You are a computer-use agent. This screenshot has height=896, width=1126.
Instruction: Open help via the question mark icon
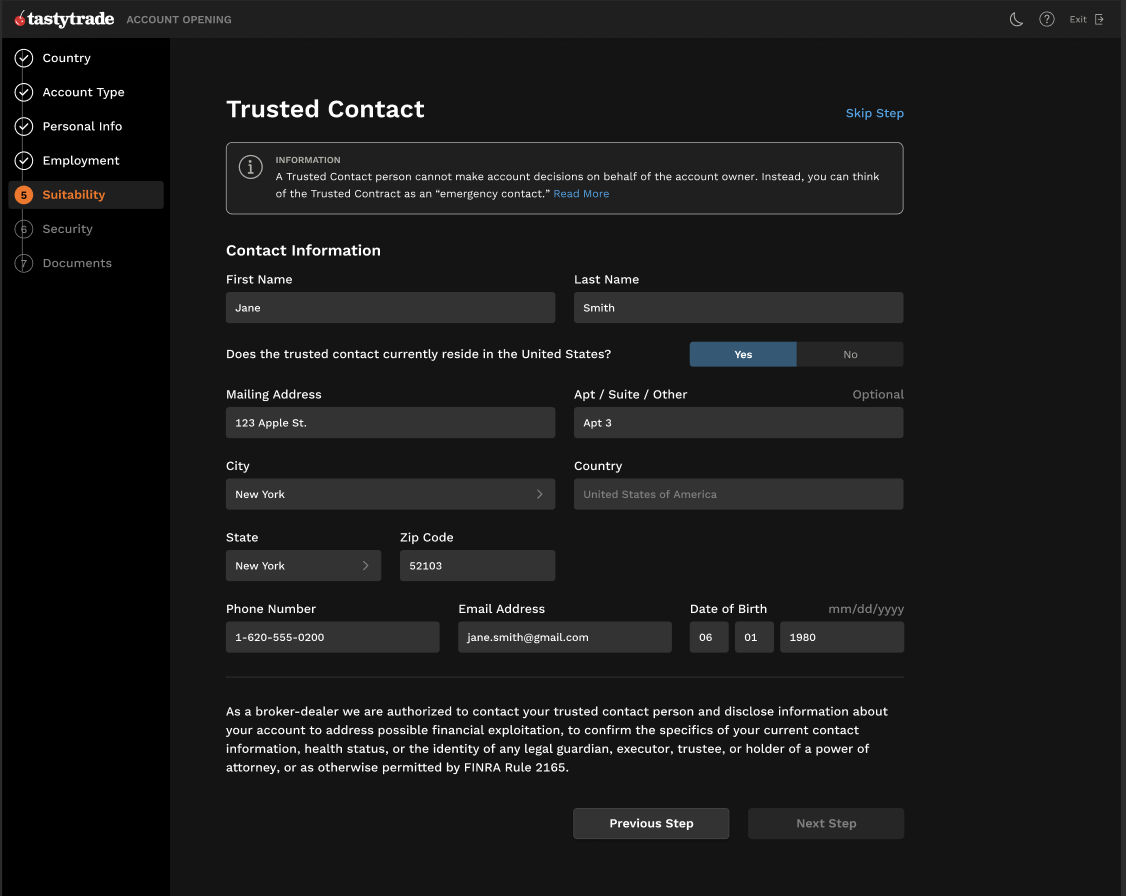(1047, 19)
